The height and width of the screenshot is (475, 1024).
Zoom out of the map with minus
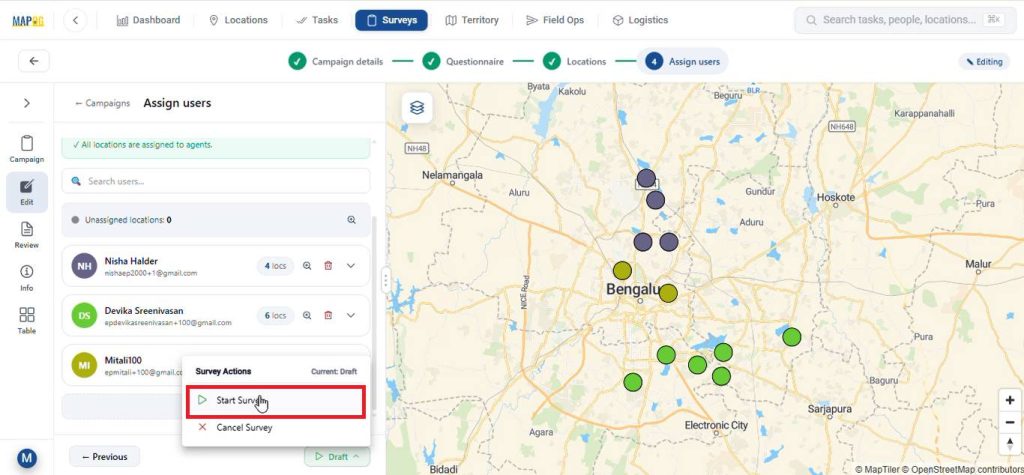[x=1010, y=421]
